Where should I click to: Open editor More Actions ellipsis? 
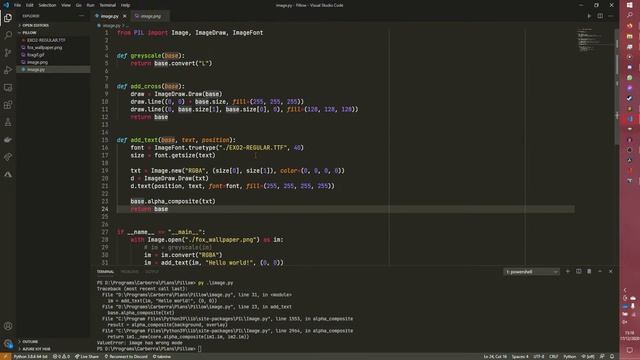[611, 16]
